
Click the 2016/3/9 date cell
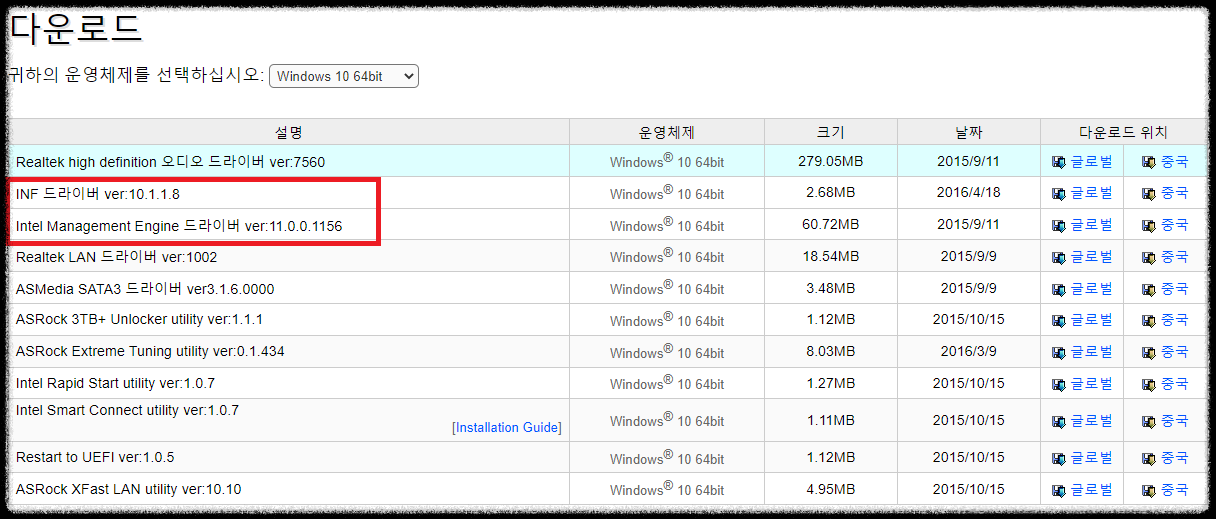[x=969, y=352]
